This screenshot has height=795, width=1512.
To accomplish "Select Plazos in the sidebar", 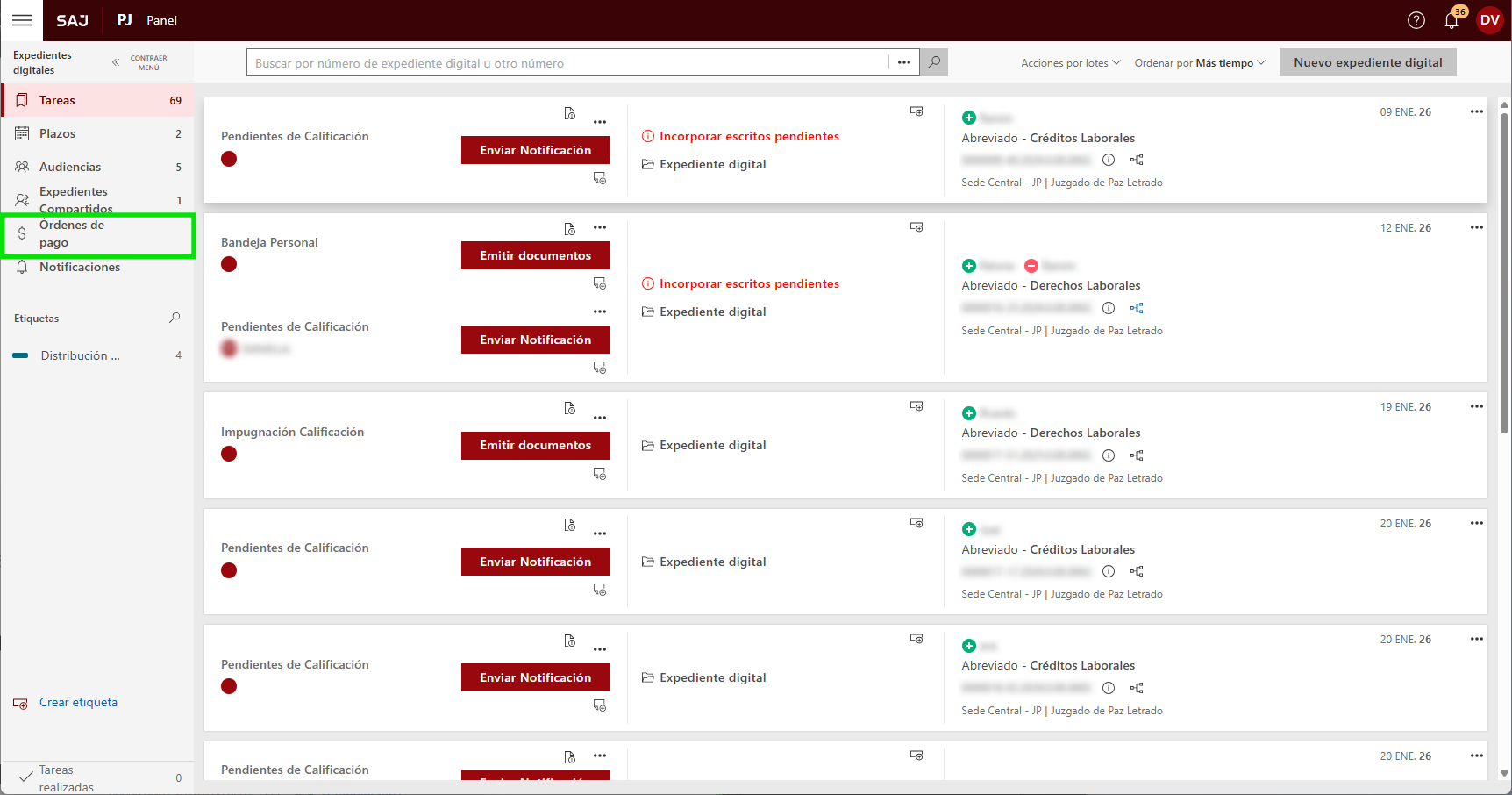I will click(58, 133).
